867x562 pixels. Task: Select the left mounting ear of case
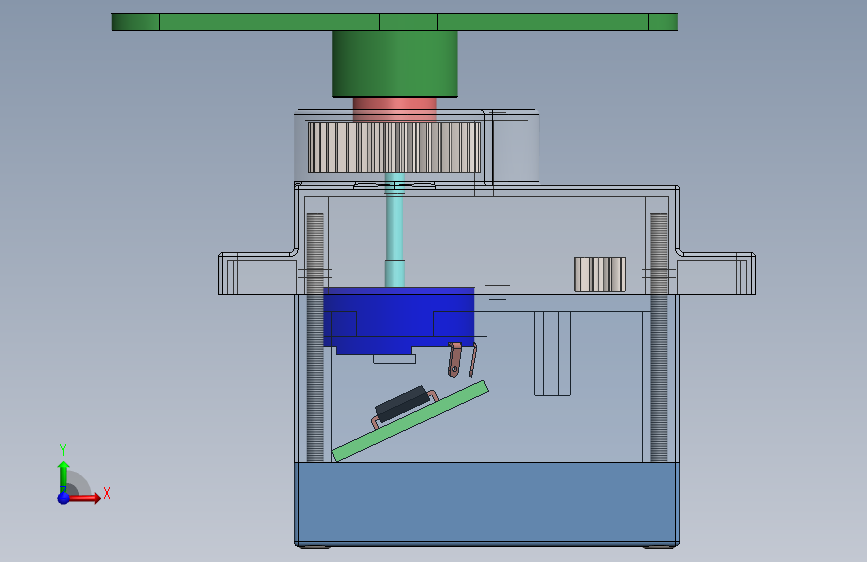coord(258,273)
